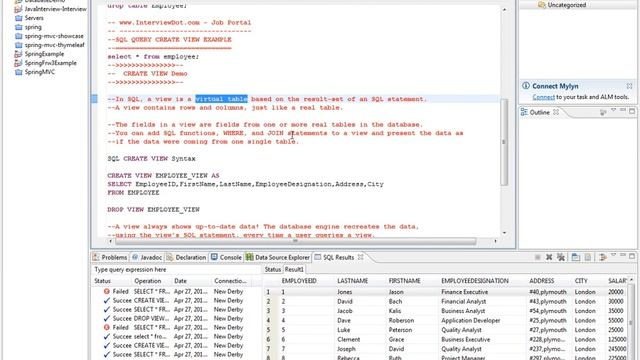Click the CITY column header
Image resolution: width=640 pixels, height=360 pixels.
tap(581, 281)
